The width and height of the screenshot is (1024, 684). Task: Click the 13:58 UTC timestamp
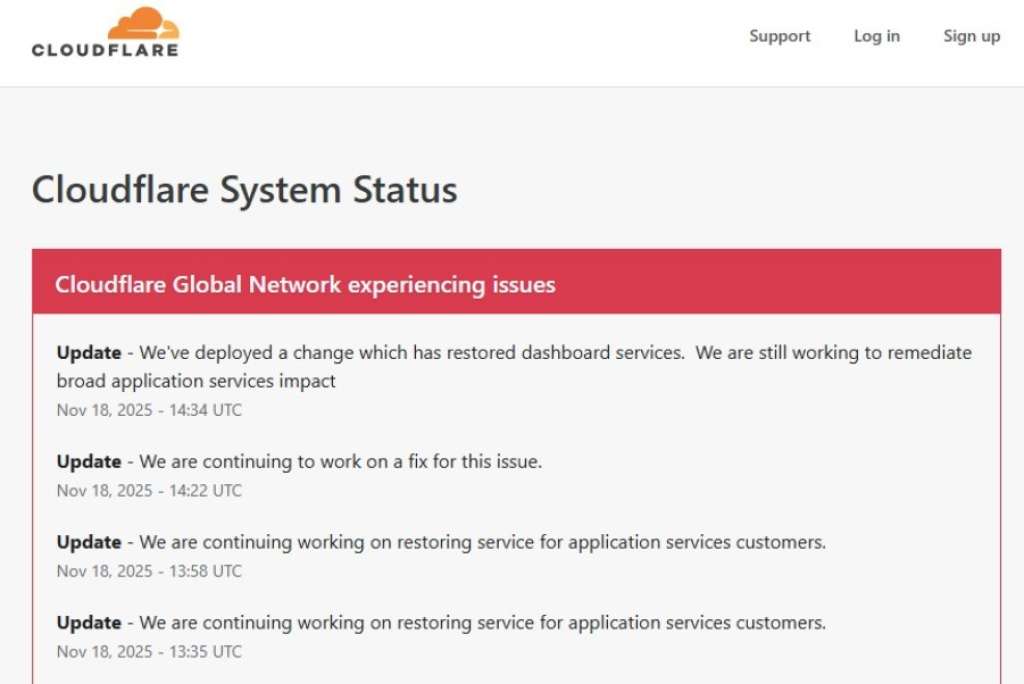tap(149, 571)
